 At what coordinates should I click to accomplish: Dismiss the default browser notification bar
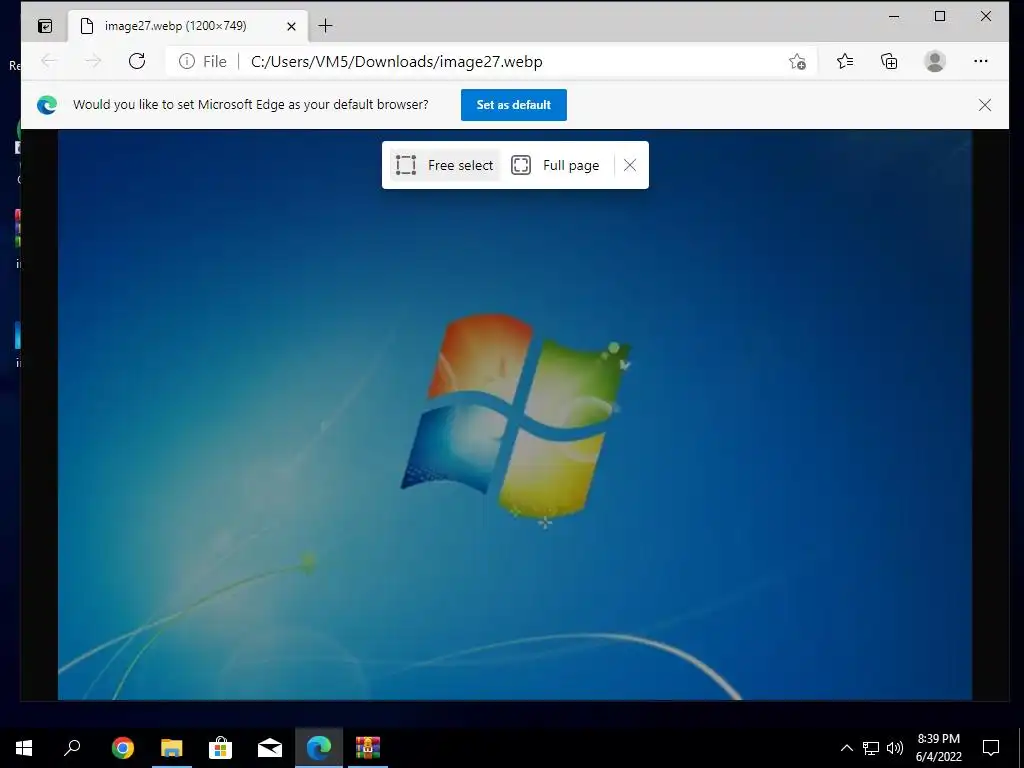pyautogui.click(x=985, y=105)
